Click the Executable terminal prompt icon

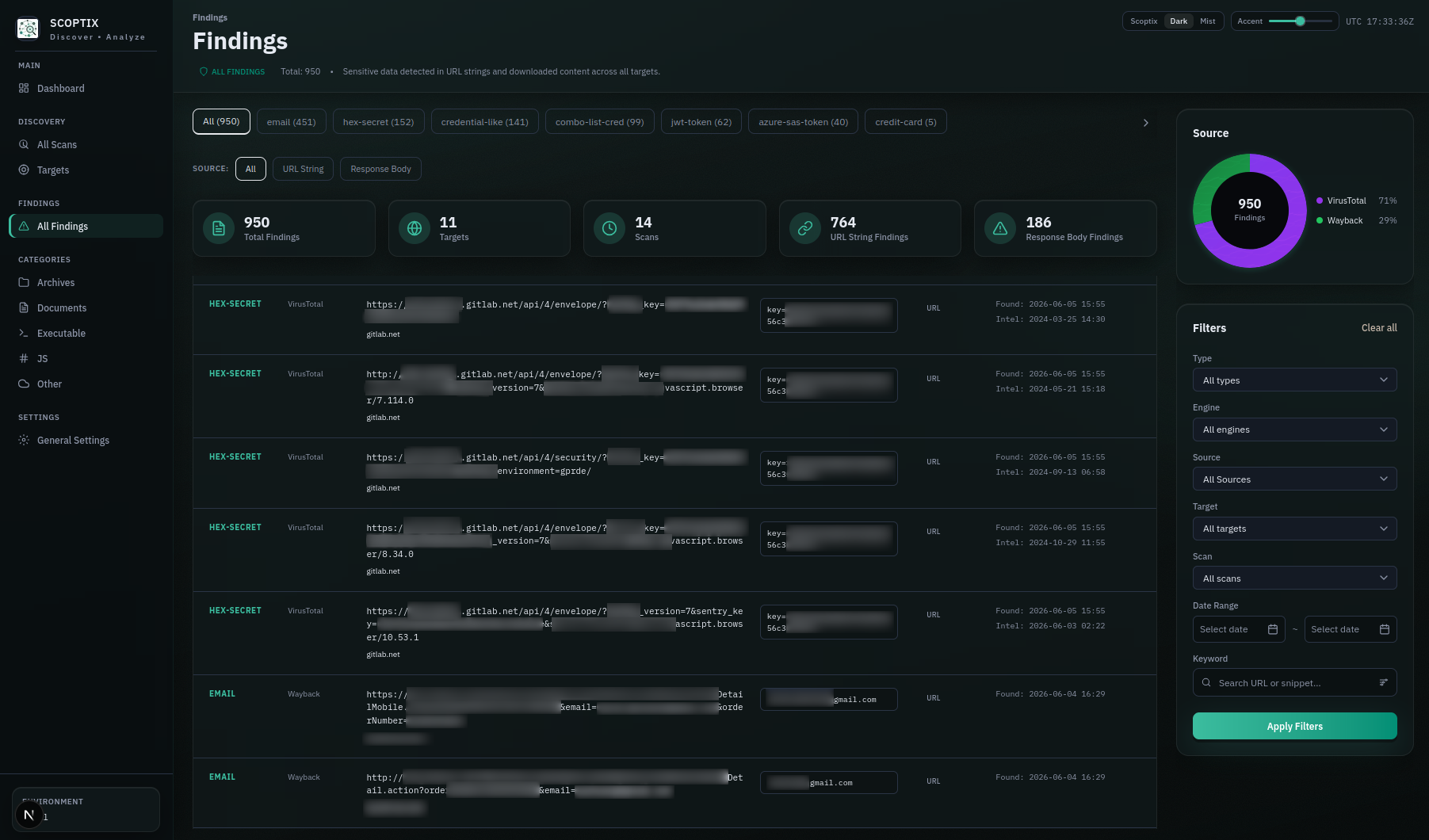click(x=24, y=333)
